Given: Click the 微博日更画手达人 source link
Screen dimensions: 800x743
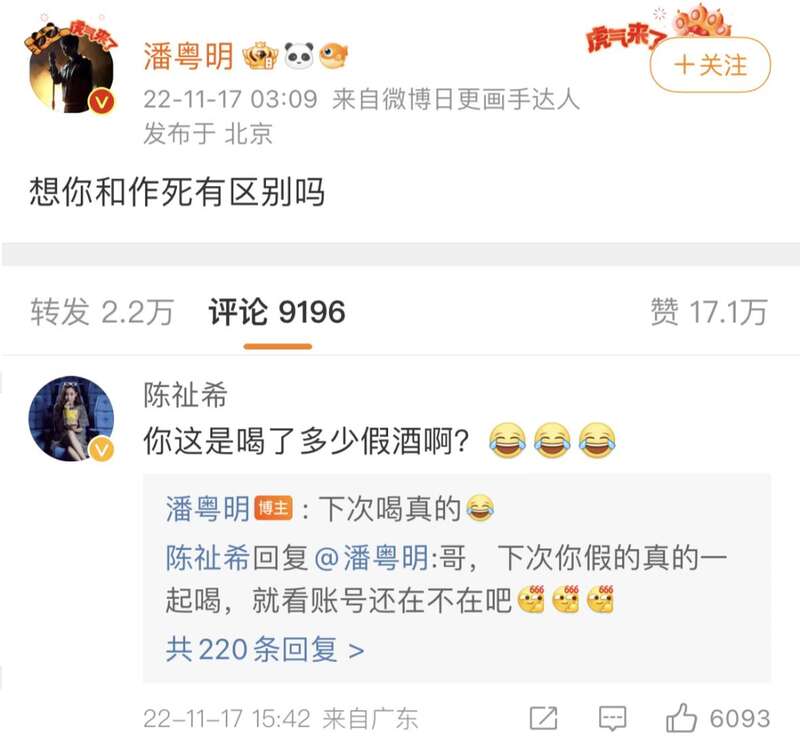Looking at the screenshot, I should (456, 99).
